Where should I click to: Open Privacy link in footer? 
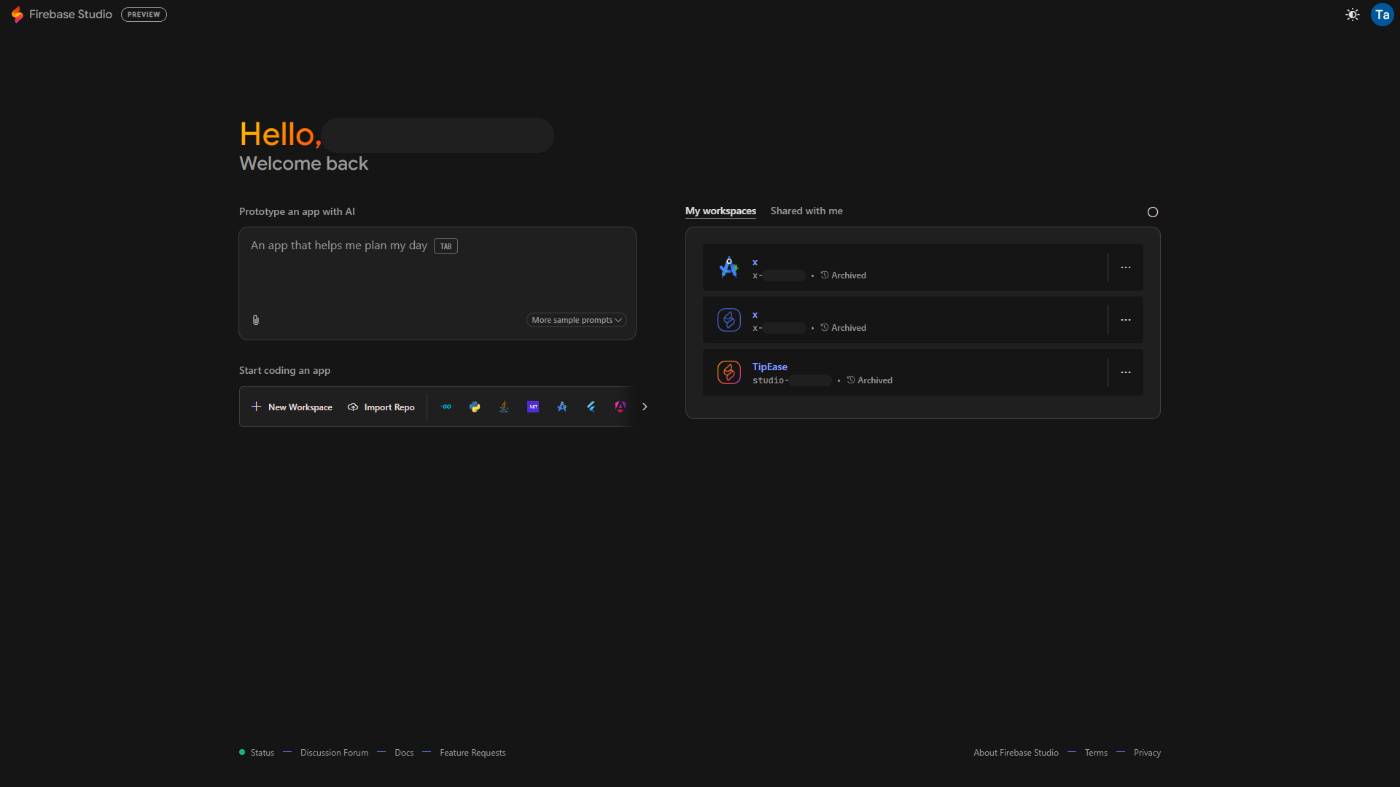[x=1147, y=753]
